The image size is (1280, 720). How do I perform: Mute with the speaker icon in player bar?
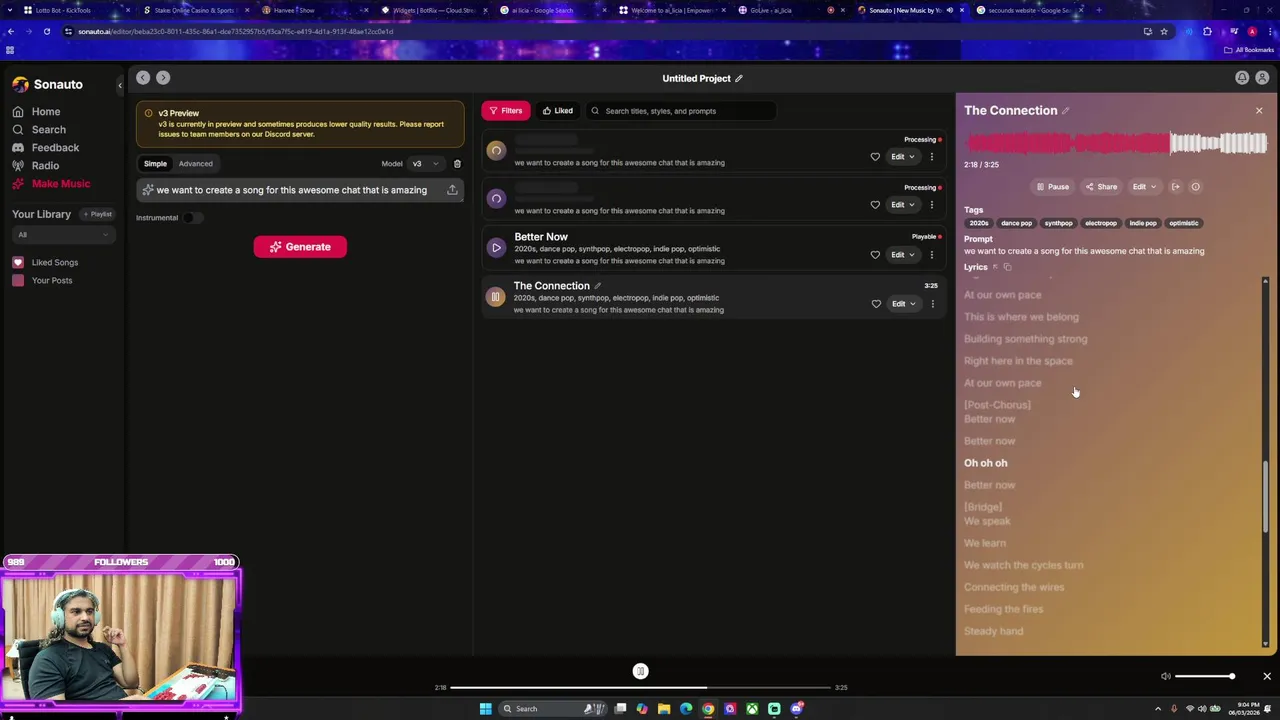1165,677
